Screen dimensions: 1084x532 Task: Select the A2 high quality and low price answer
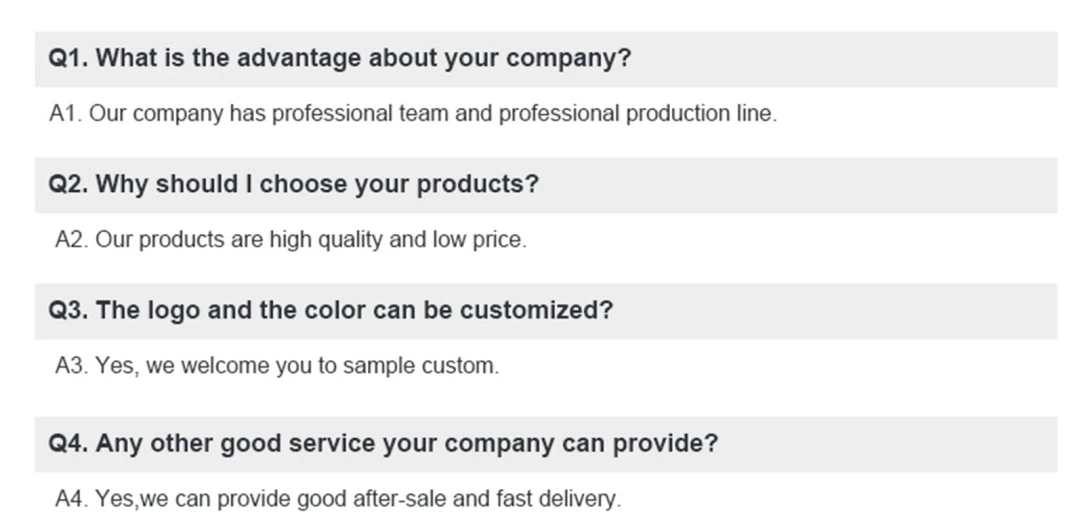291,240
